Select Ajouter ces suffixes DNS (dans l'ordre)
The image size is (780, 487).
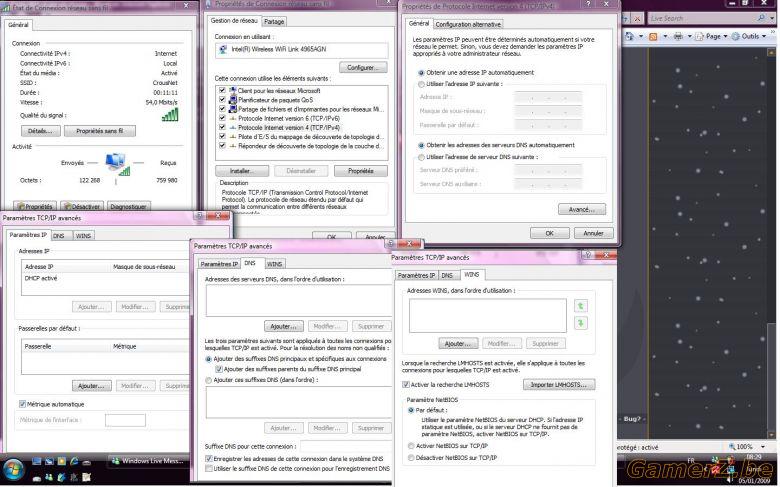(208, 380)
